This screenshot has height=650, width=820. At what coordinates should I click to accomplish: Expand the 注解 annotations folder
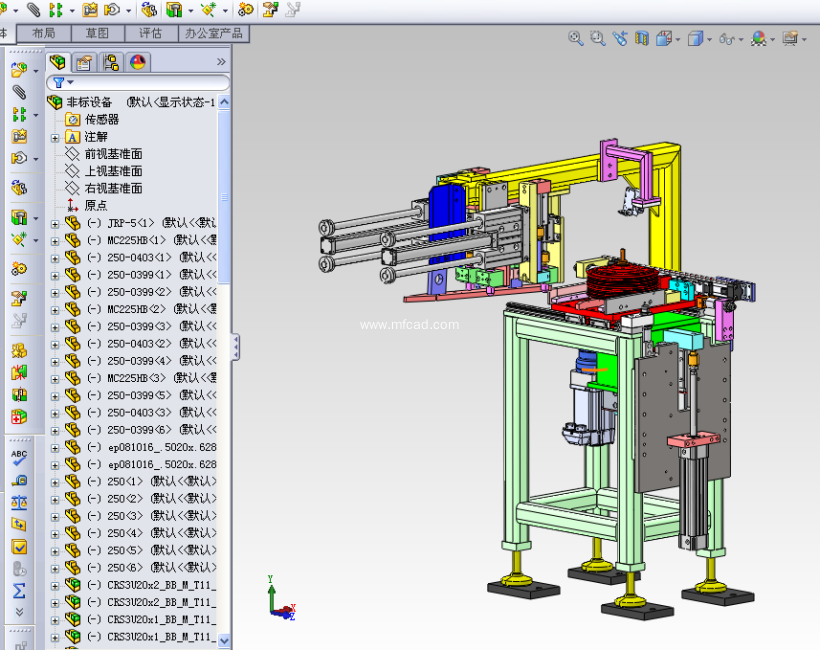tap(55, 137)
